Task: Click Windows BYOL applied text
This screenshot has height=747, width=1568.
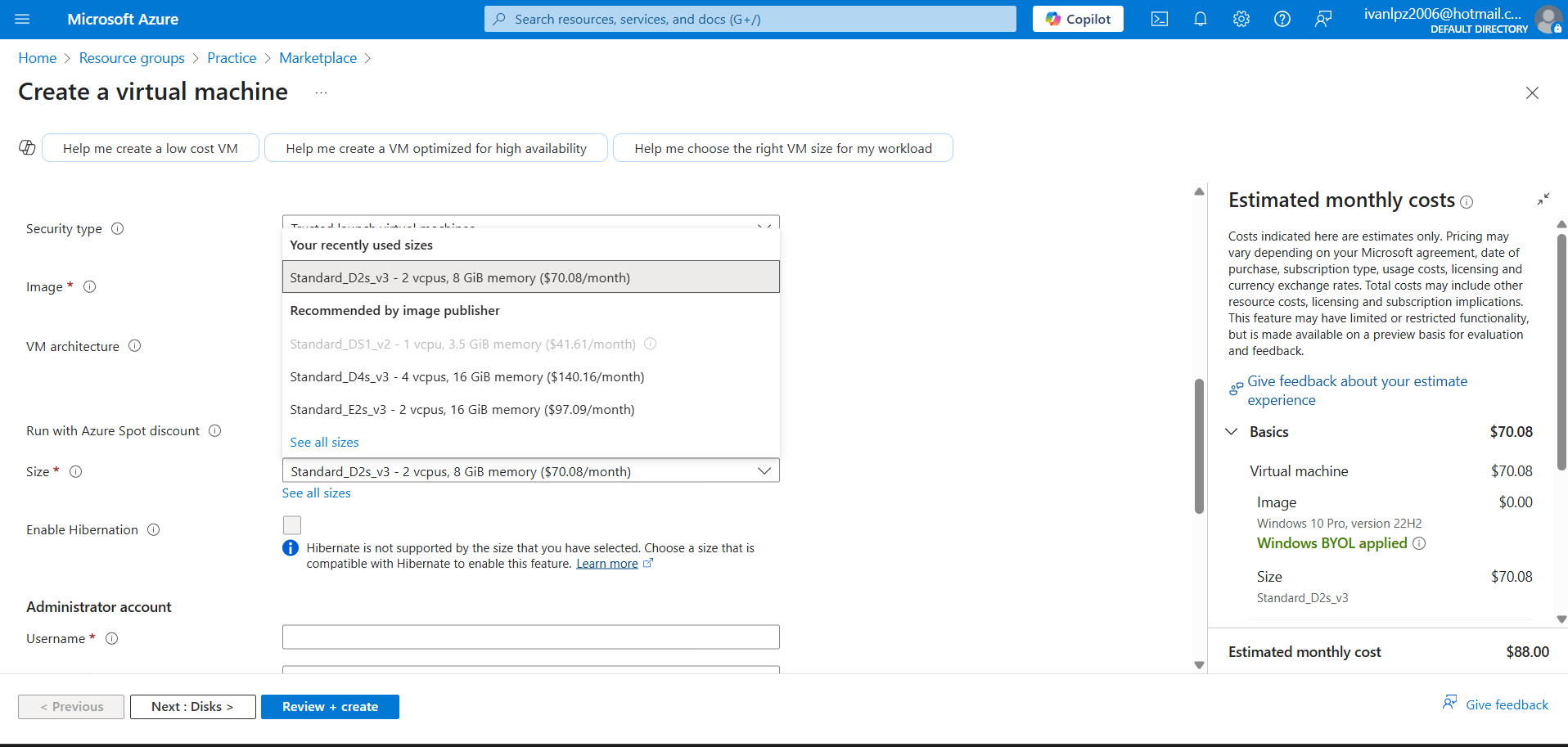Action: pyautogui.click(x=1332, y=543)
